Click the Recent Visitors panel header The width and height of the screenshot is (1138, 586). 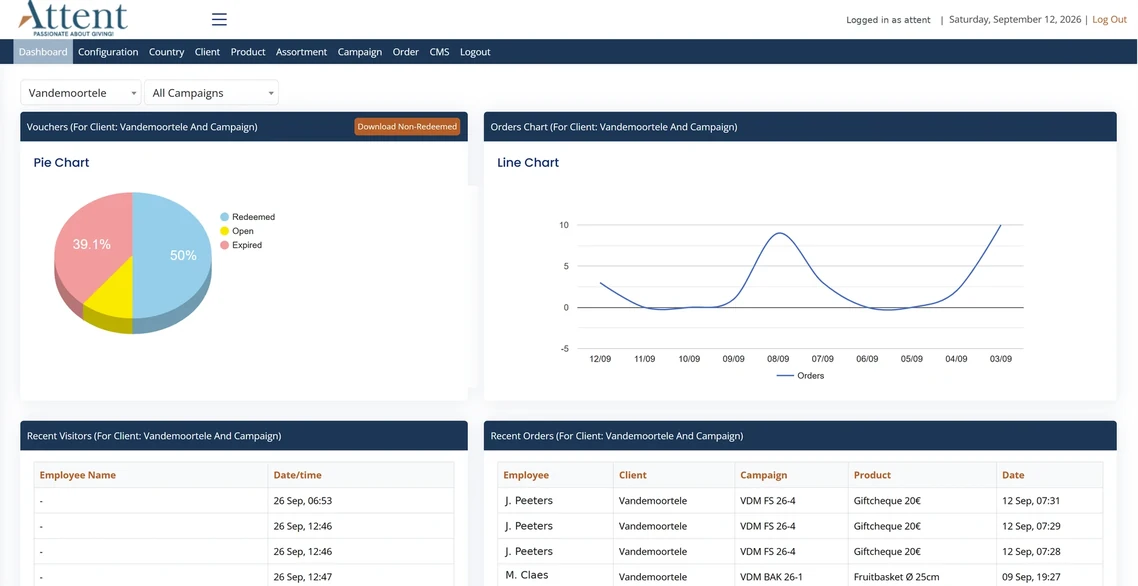pos(244,436)
